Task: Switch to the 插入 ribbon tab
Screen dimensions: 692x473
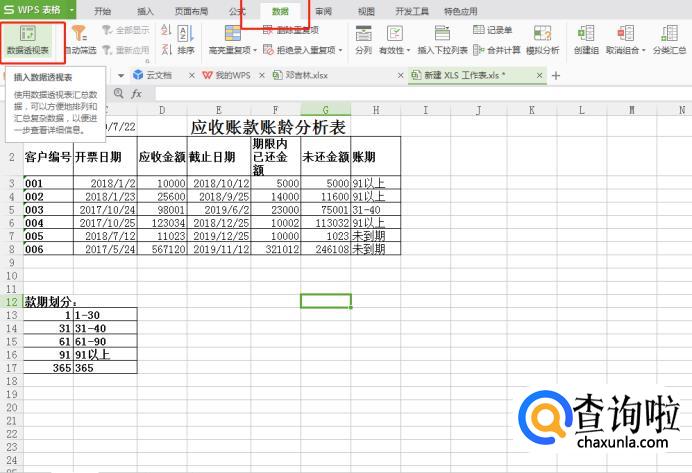Action: coord(145,11)
